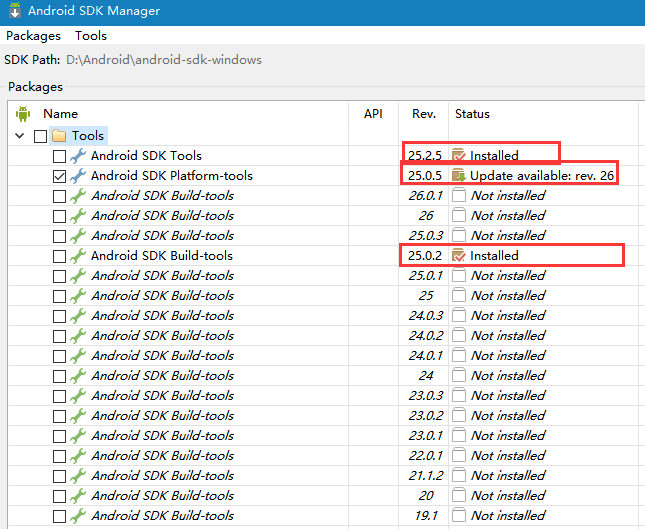Select Build-tools name in rev 25 row
The height and width of the screenshot is (529, 645).
tap(162, 295)
